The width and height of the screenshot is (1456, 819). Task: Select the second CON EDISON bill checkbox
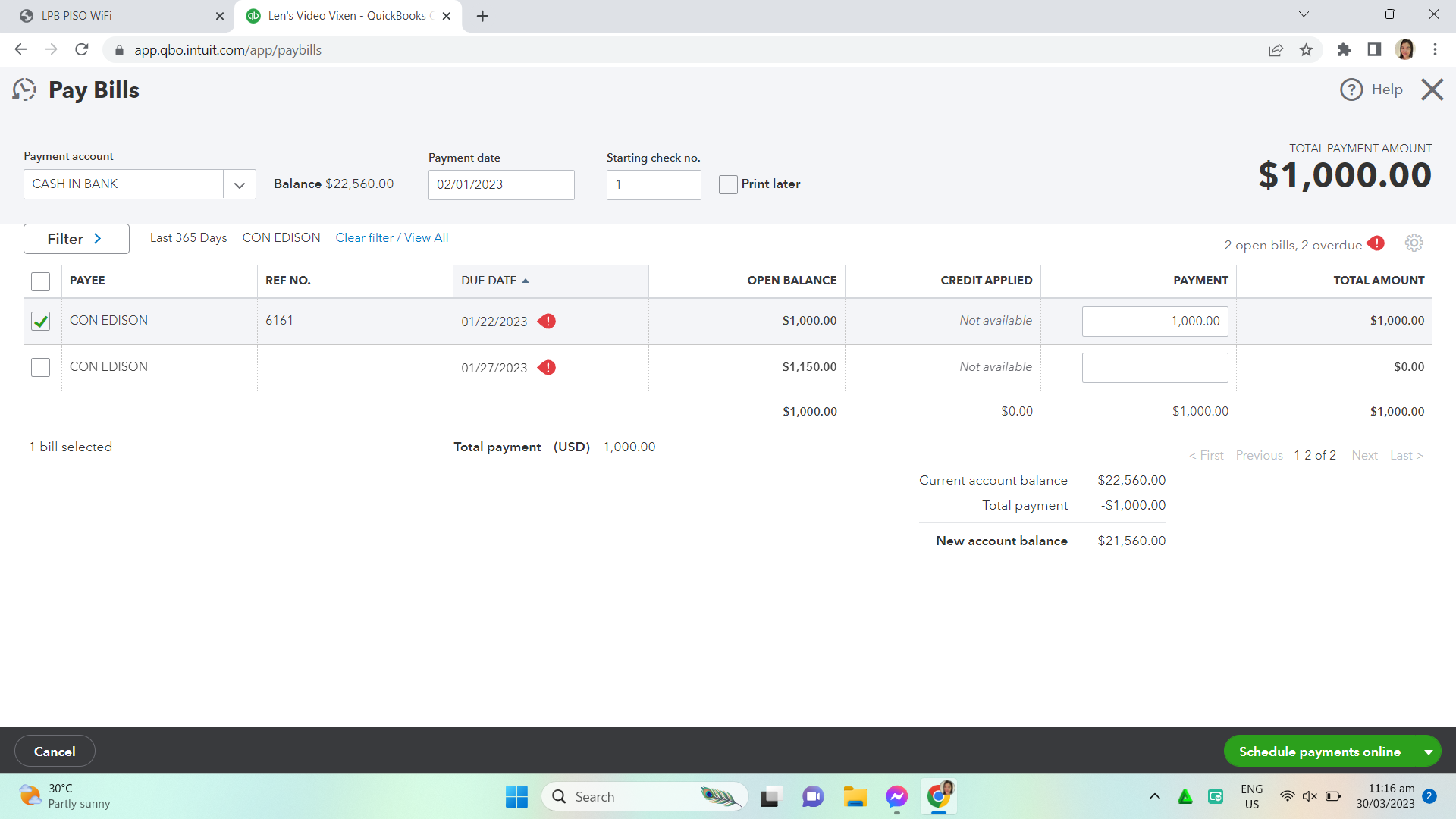(x=41, y=368)
